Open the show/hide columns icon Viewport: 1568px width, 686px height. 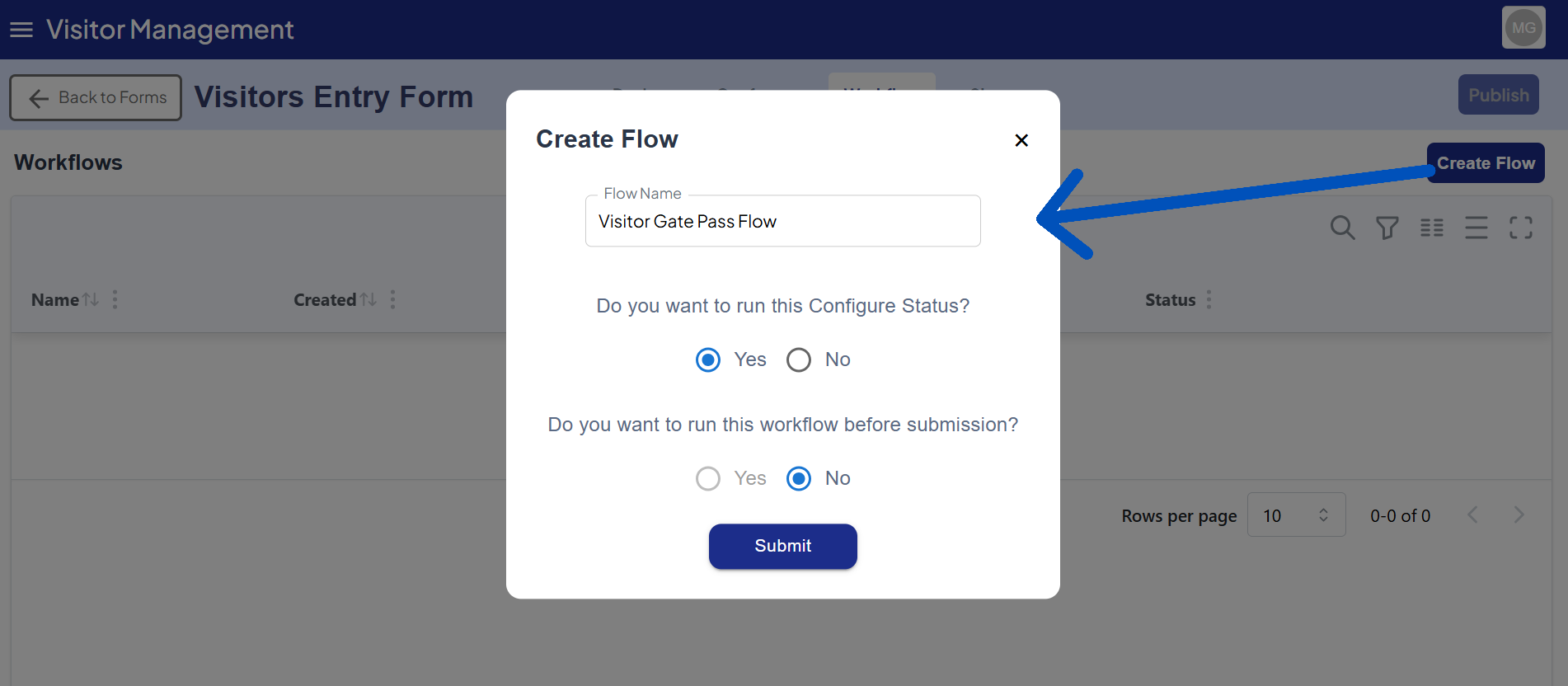[x=1432, y=228]
